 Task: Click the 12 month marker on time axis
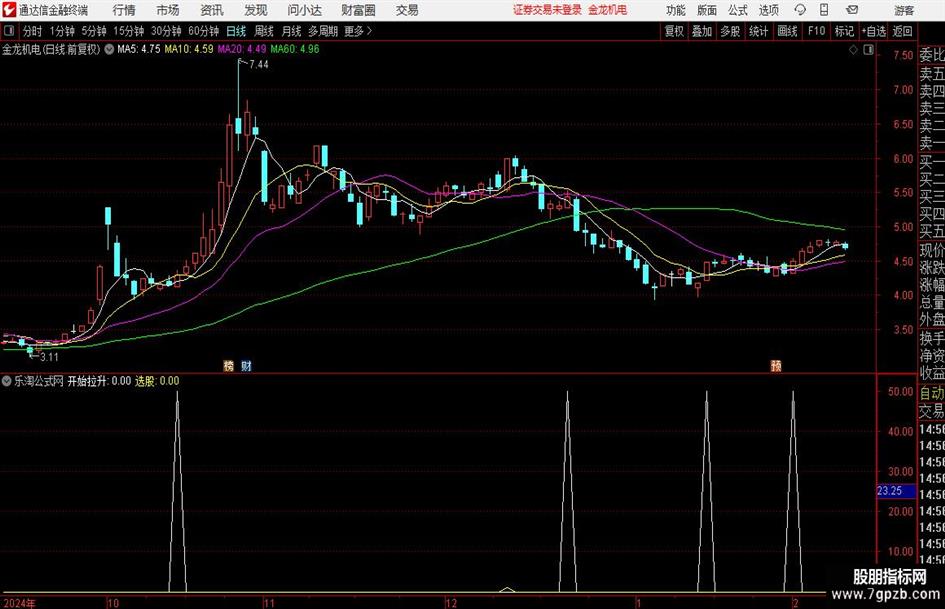coord(451,603)
